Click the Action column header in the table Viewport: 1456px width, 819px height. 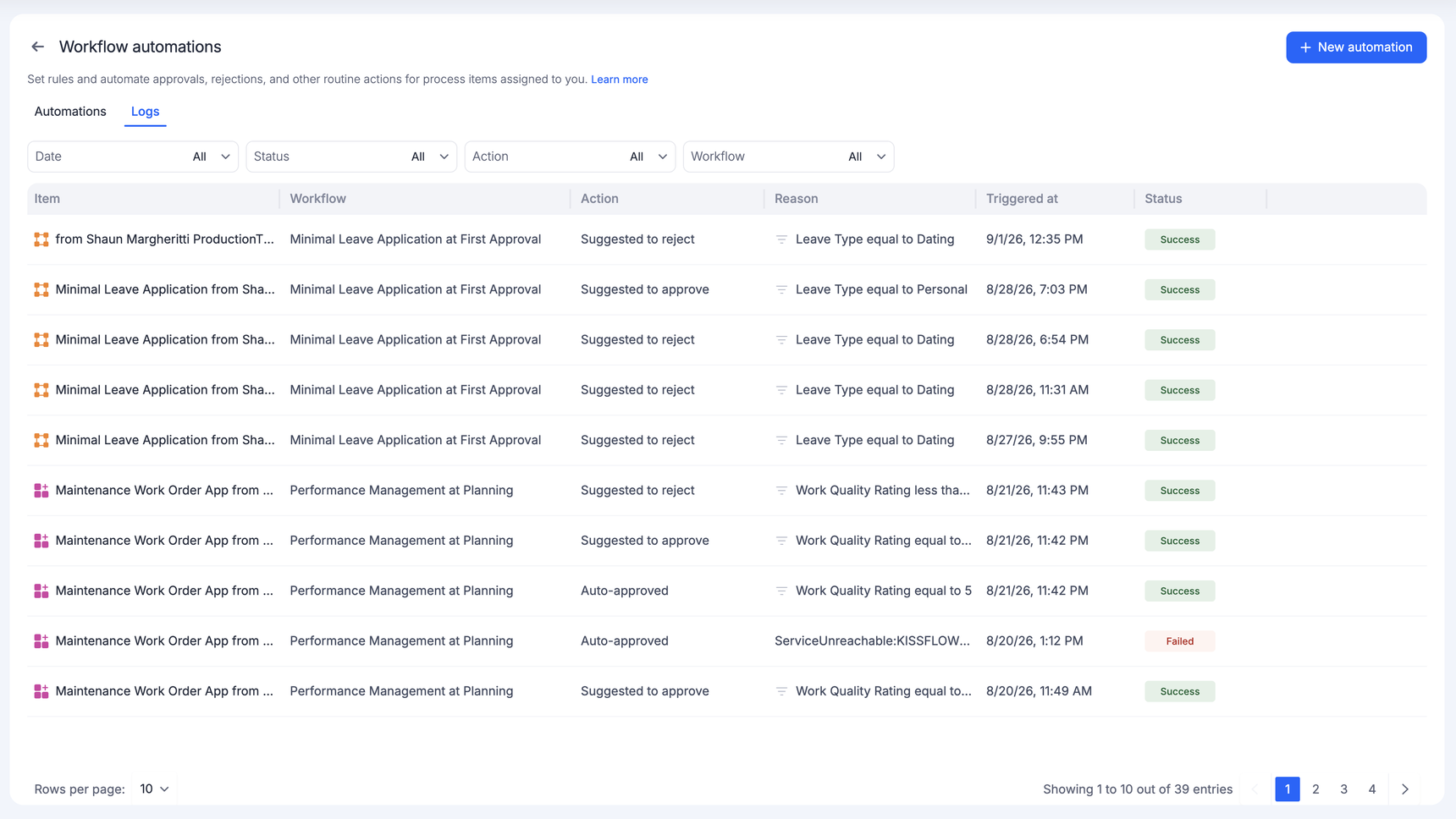coord(599,199)
